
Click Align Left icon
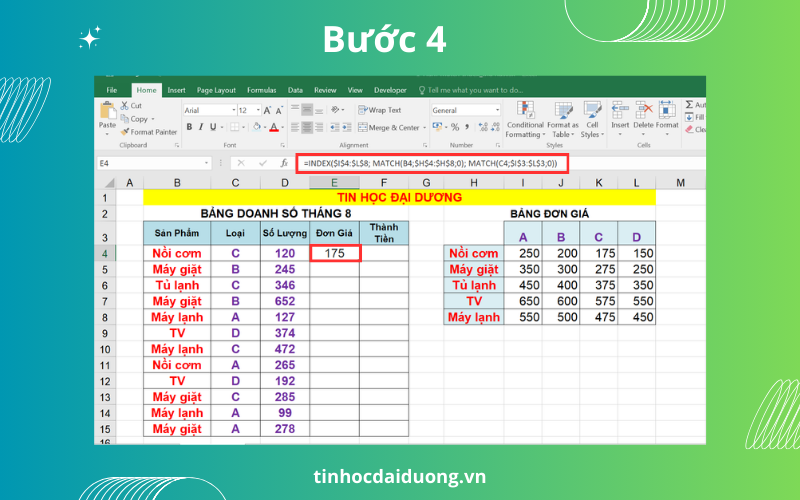click(295, 128)
